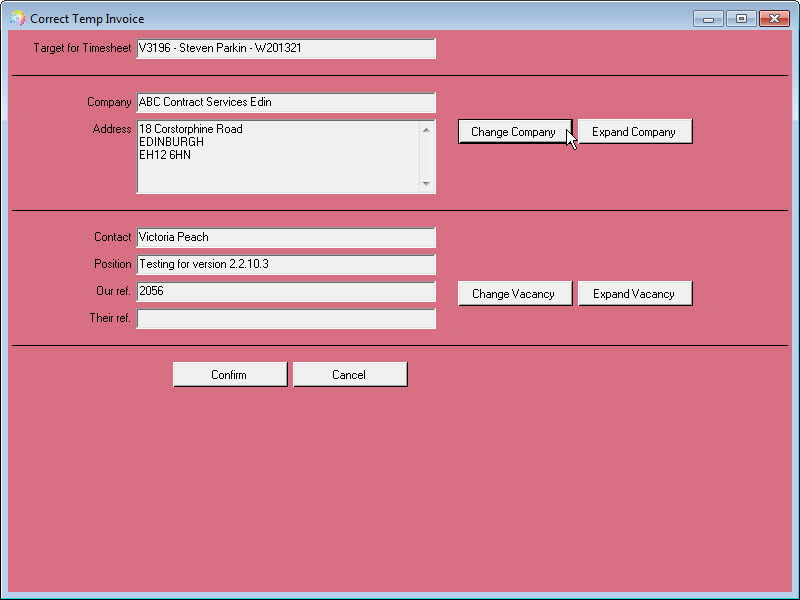800x600 pixels.
Task: Confirm the temp invoice correction
Action: coord(230,375)
